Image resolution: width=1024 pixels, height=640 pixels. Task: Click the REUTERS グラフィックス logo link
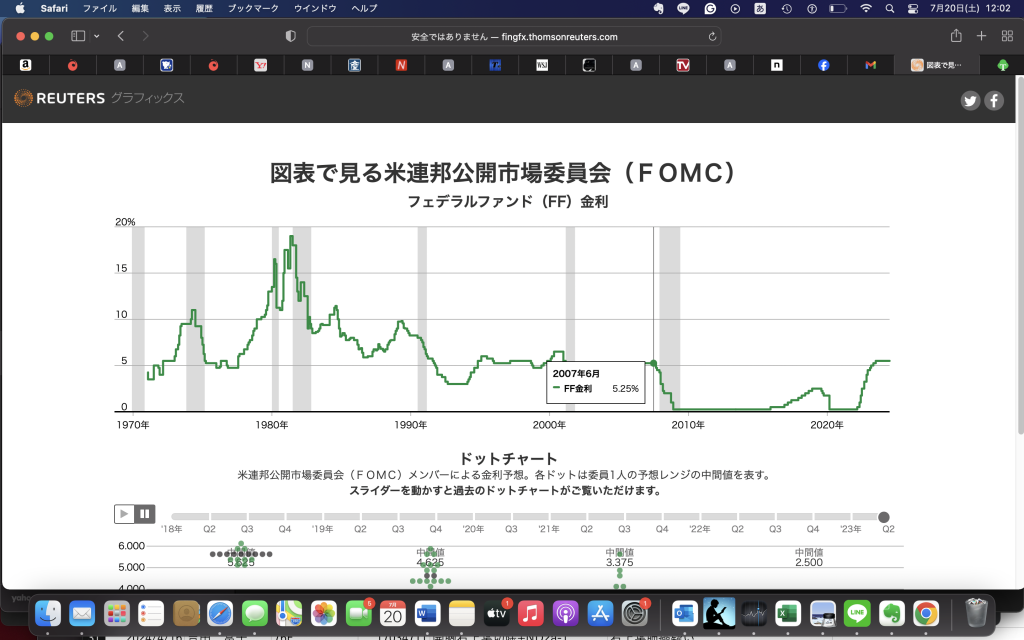coord(99,98)
